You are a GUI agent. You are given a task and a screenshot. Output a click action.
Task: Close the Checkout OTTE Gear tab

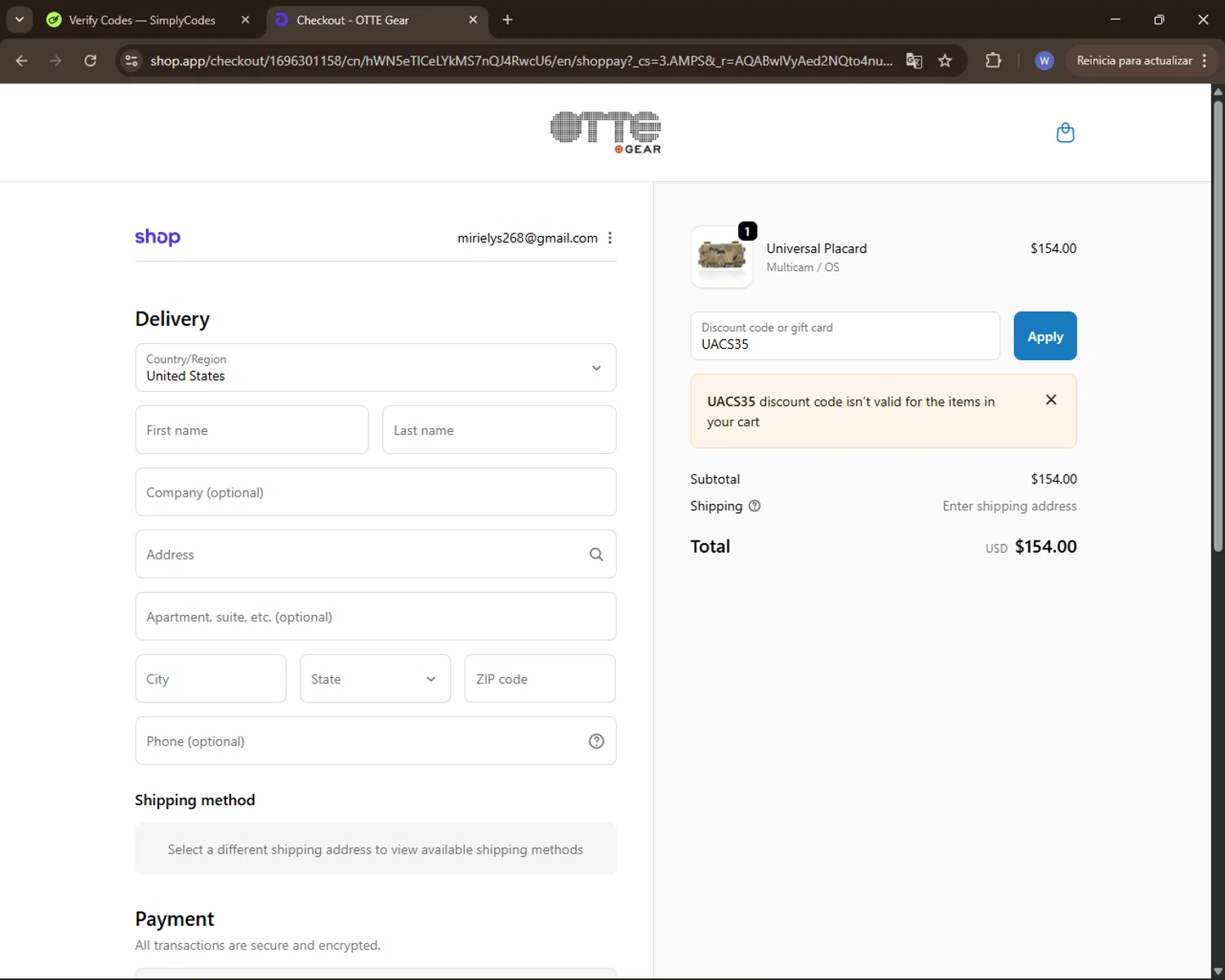coord(473,20)
